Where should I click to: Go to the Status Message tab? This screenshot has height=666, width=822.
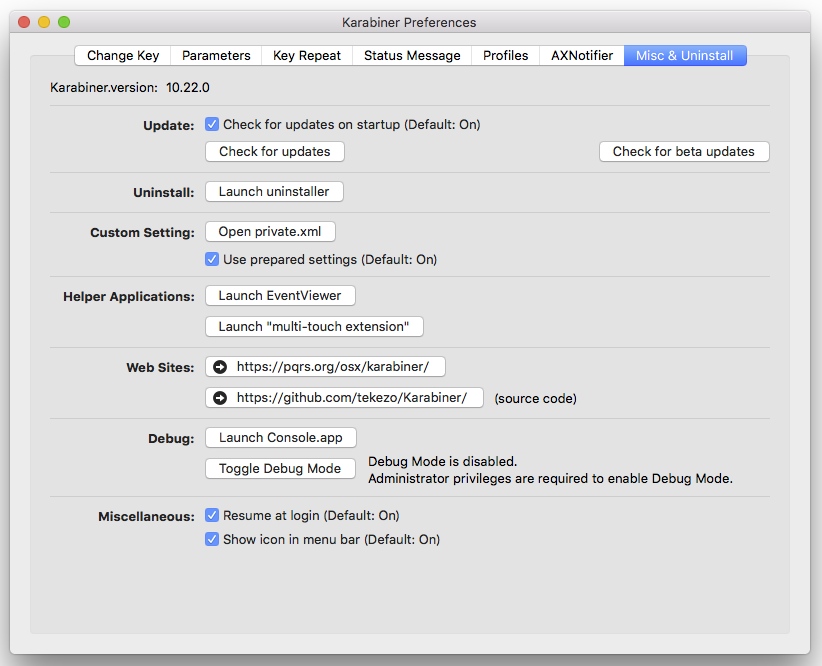pyautogui.click(x=412, y=56)
